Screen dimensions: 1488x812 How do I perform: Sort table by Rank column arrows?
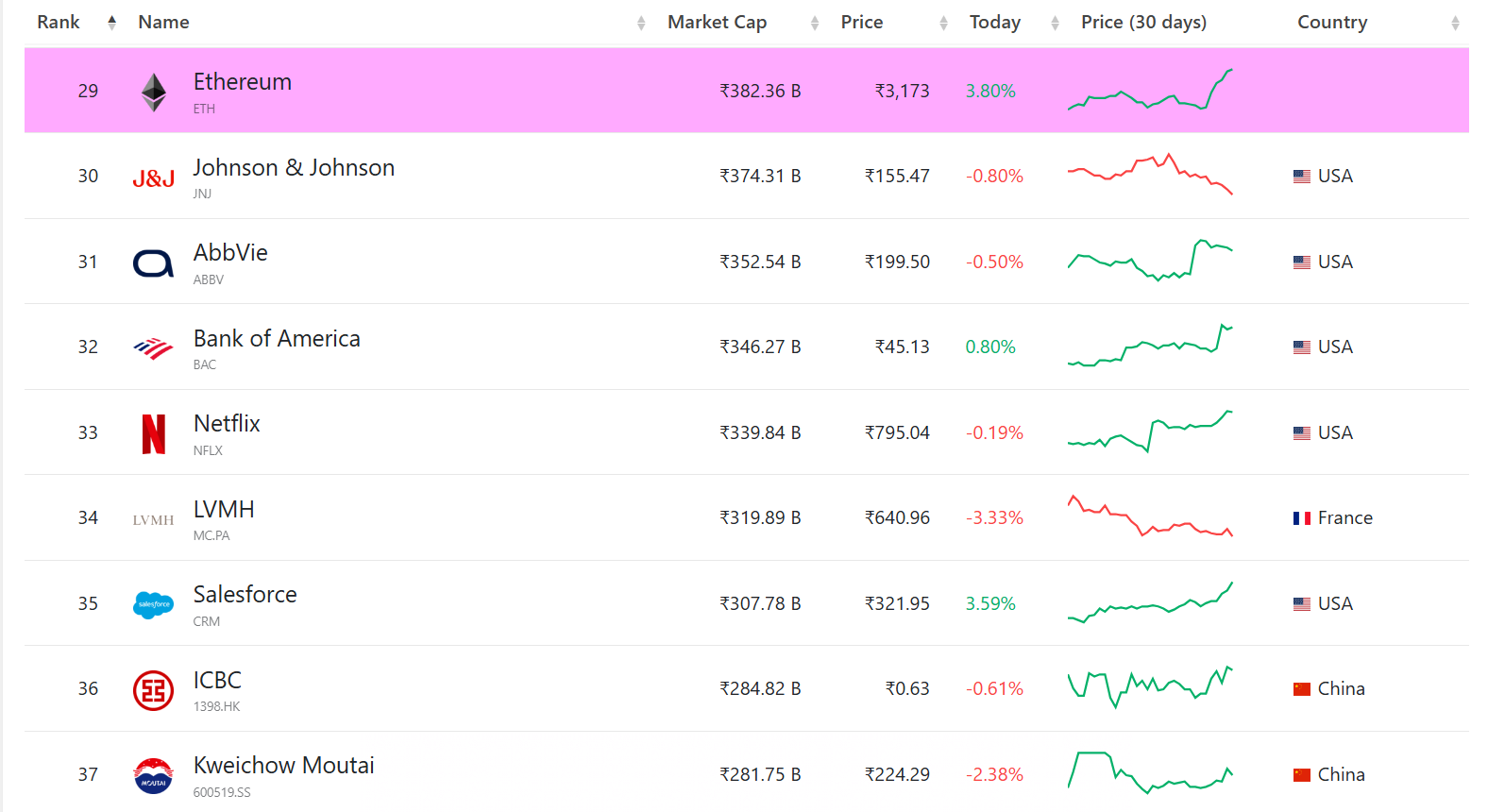click(x=112, y=23)
